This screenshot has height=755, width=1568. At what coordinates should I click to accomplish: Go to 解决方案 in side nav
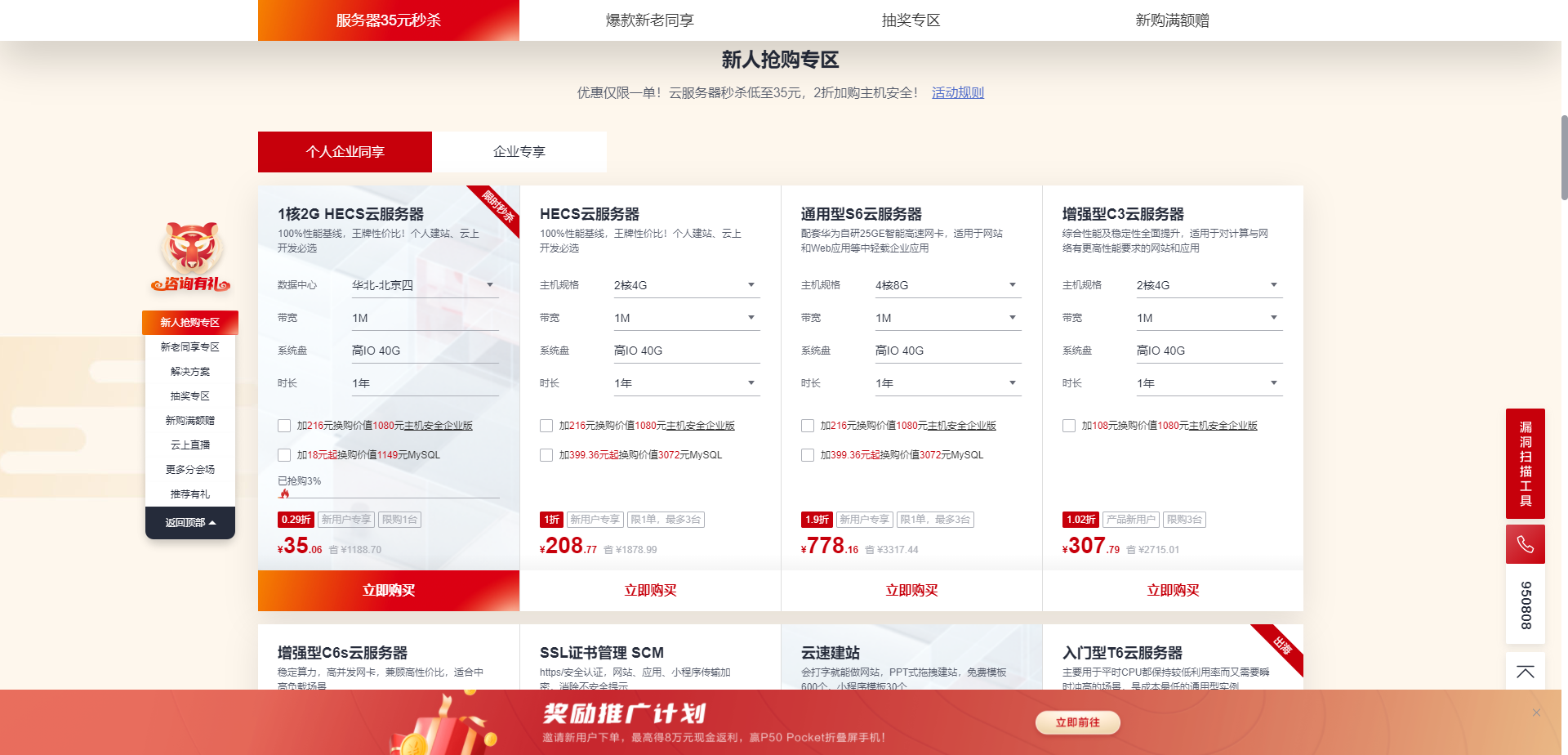190,372
